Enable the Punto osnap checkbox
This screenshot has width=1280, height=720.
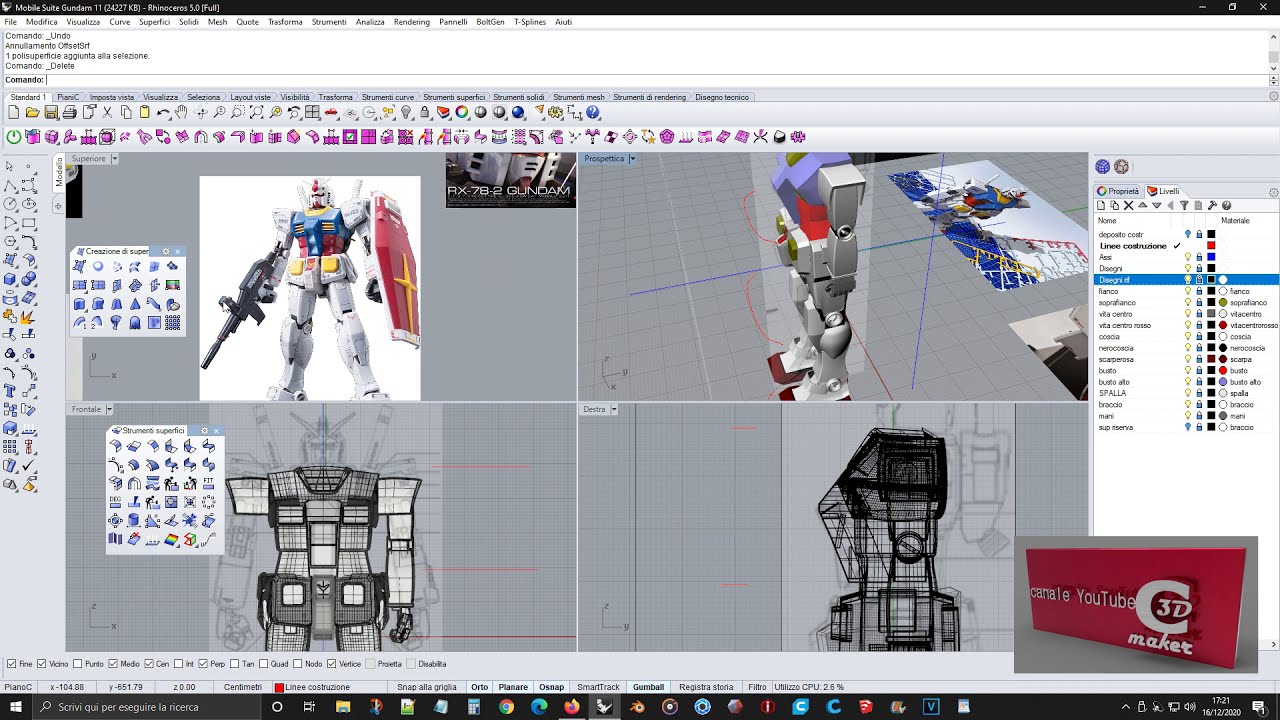point(78,664)
